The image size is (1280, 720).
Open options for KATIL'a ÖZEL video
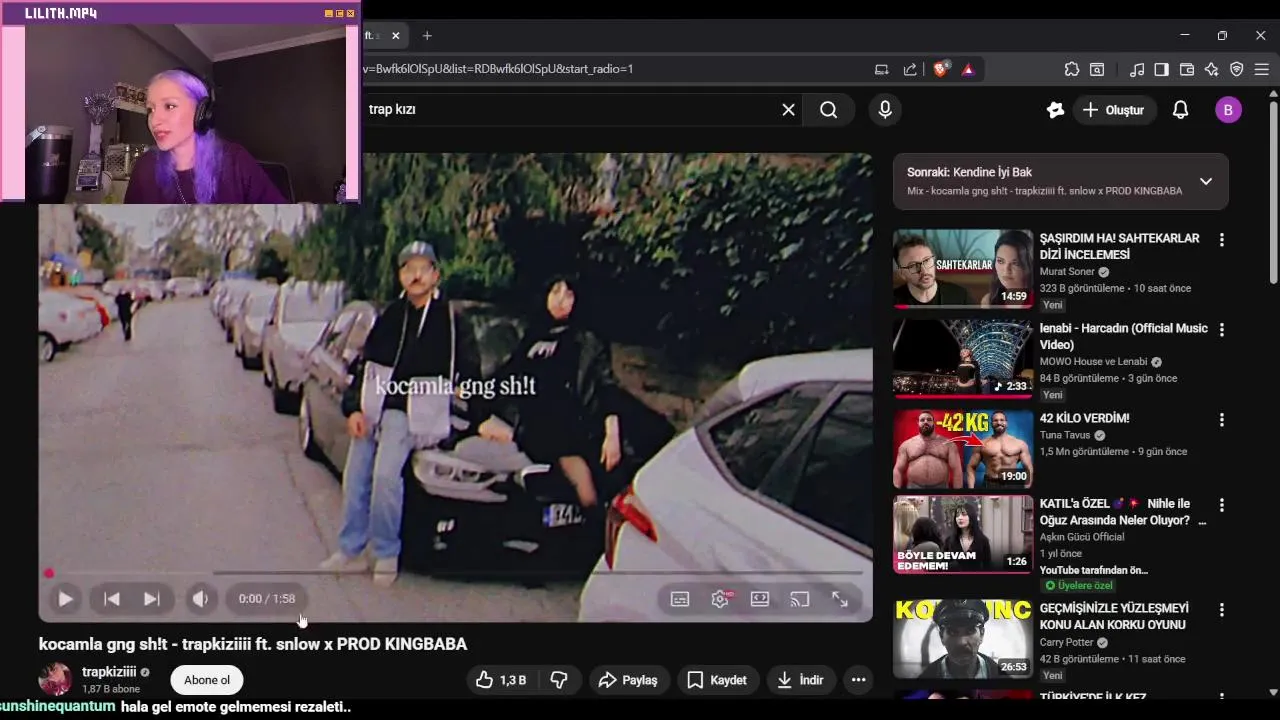(1221, 506)
